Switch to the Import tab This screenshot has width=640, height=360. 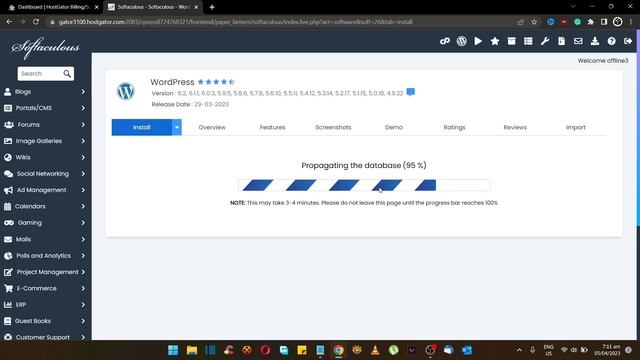coord(576,127)
